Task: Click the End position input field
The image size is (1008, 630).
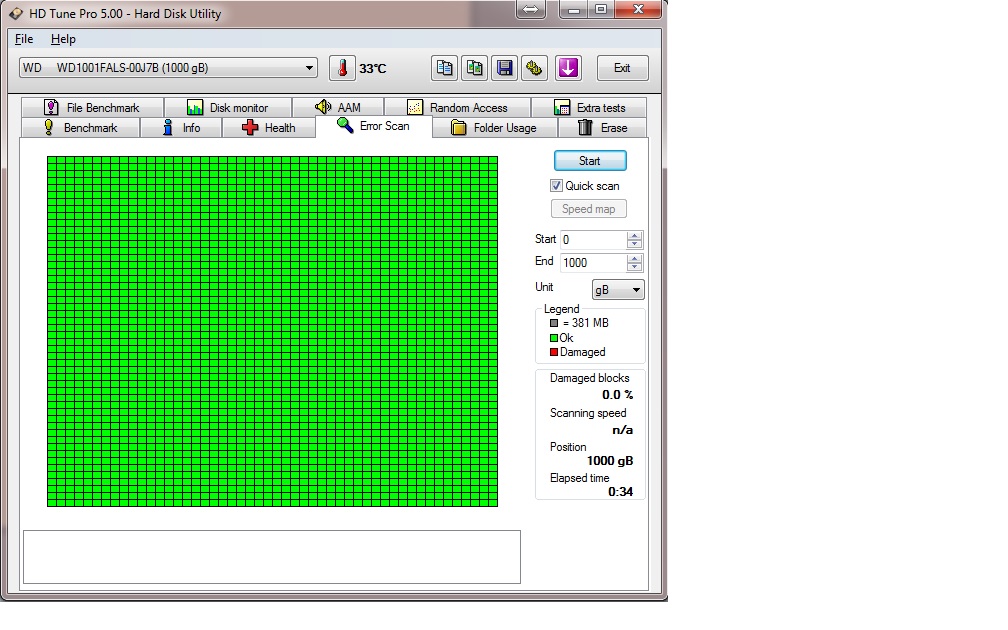Action: click(593, 262)
